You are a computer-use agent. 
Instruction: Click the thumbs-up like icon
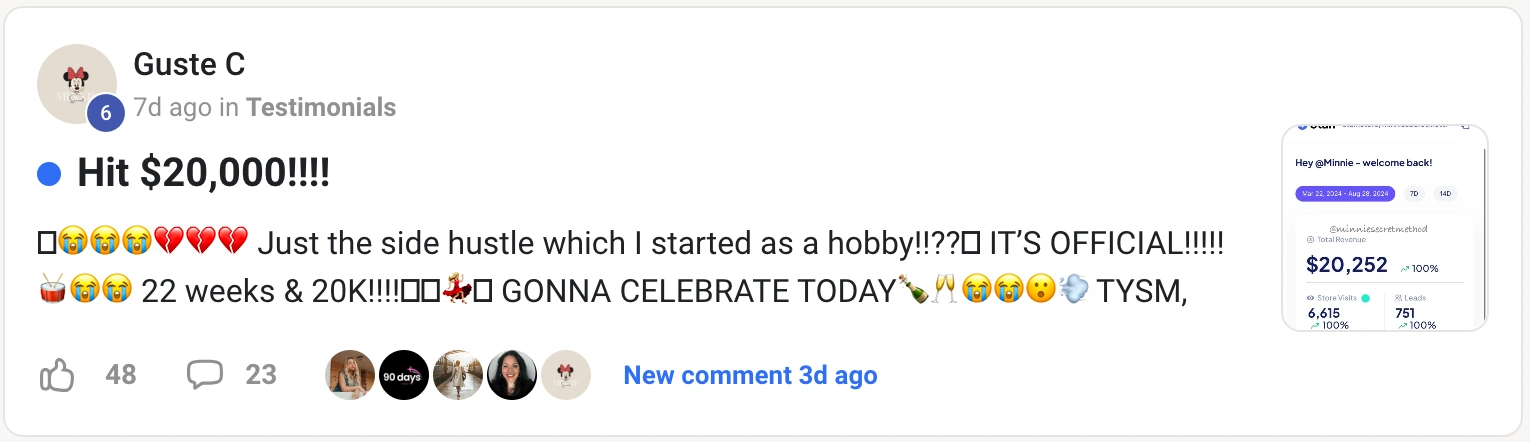[x=57, y=376]
